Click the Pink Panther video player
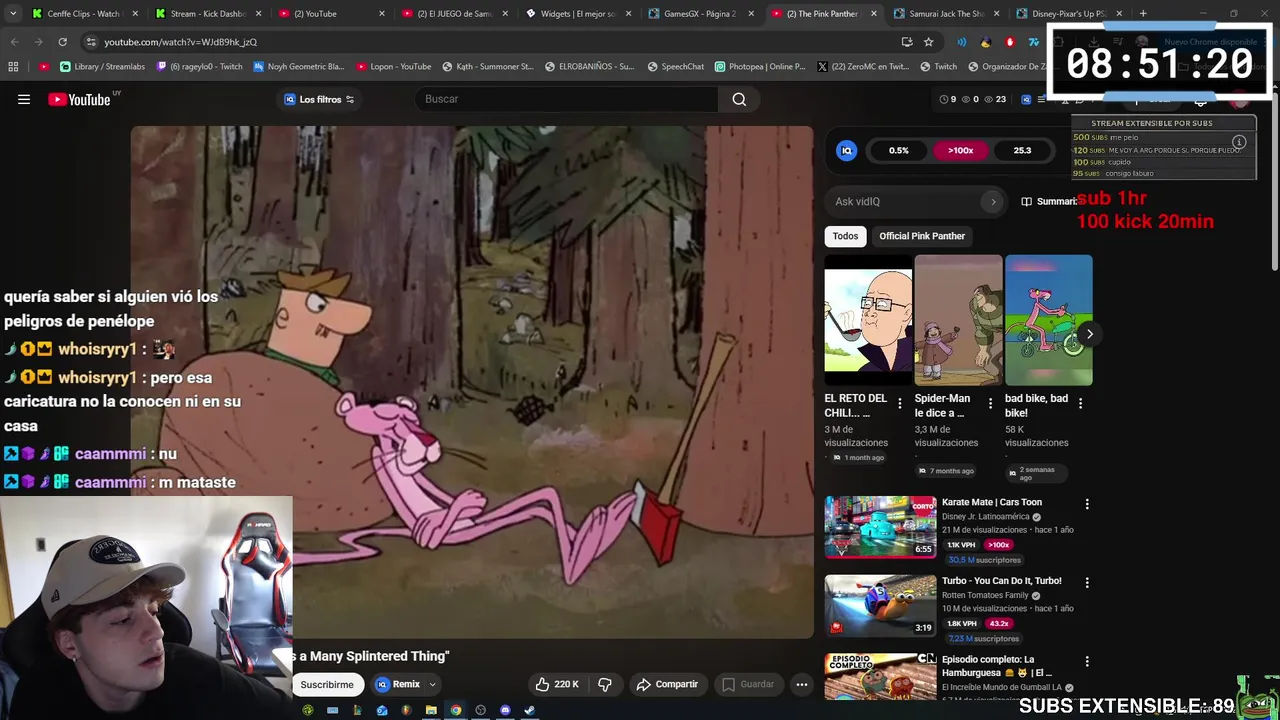1280x720 pixels. [x=472, y=381]
